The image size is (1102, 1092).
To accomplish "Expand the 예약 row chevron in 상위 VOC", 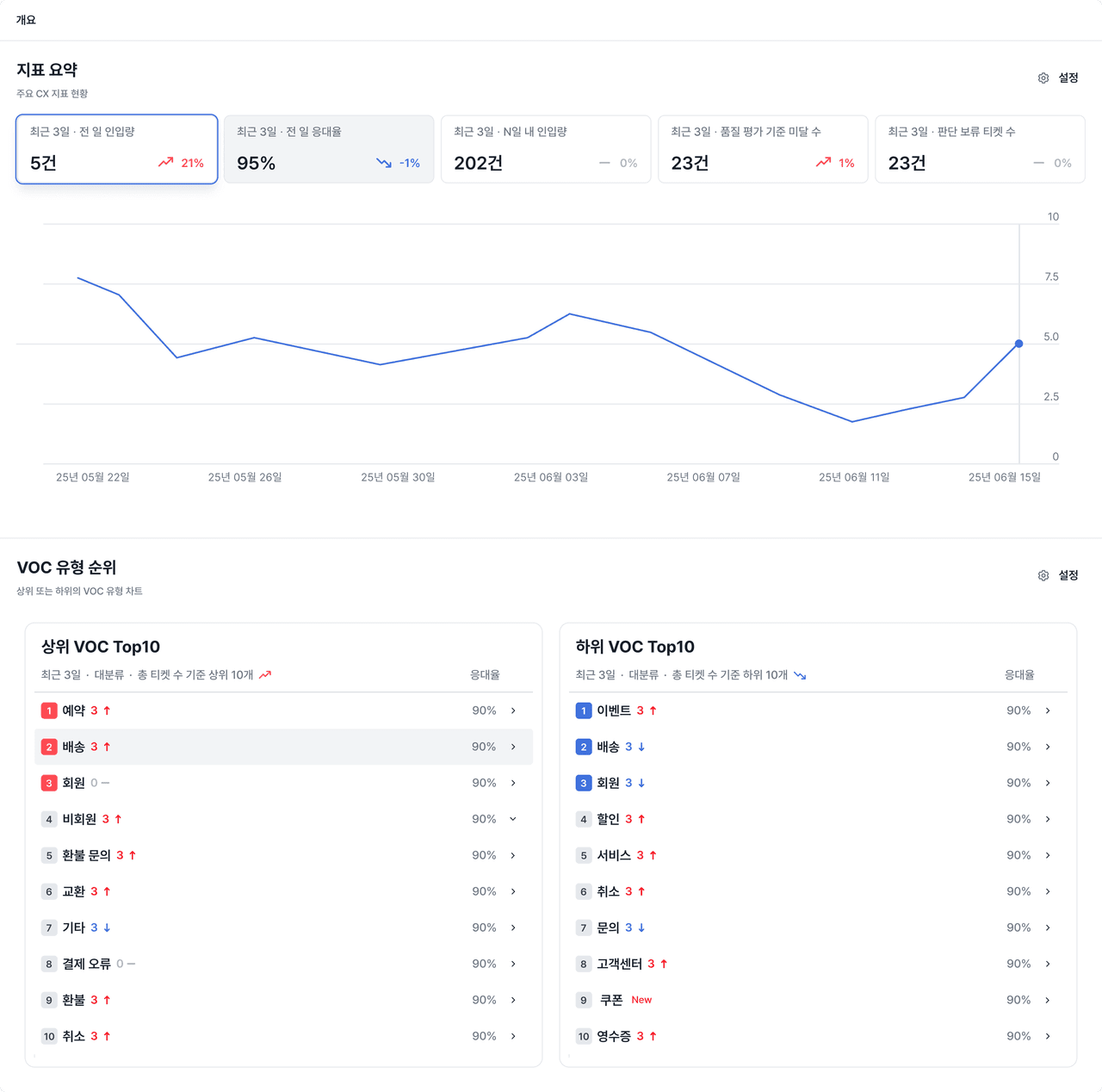I will pyautogui.click(x=513, y=710).
